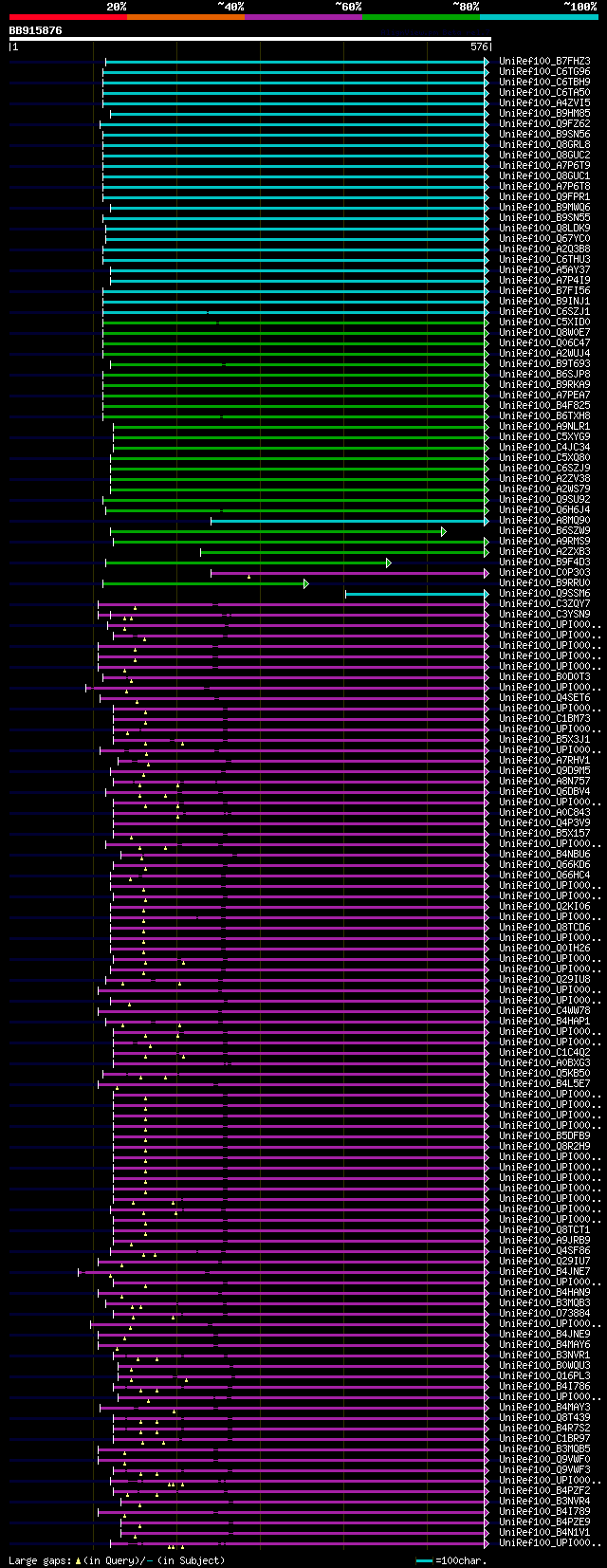
Task: Open hit UniRef100_C5XID0
Action: [544, 322]
